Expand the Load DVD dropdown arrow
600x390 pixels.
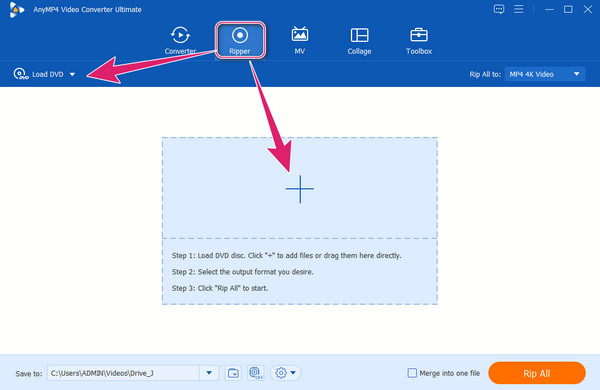(x=72, y=74)
